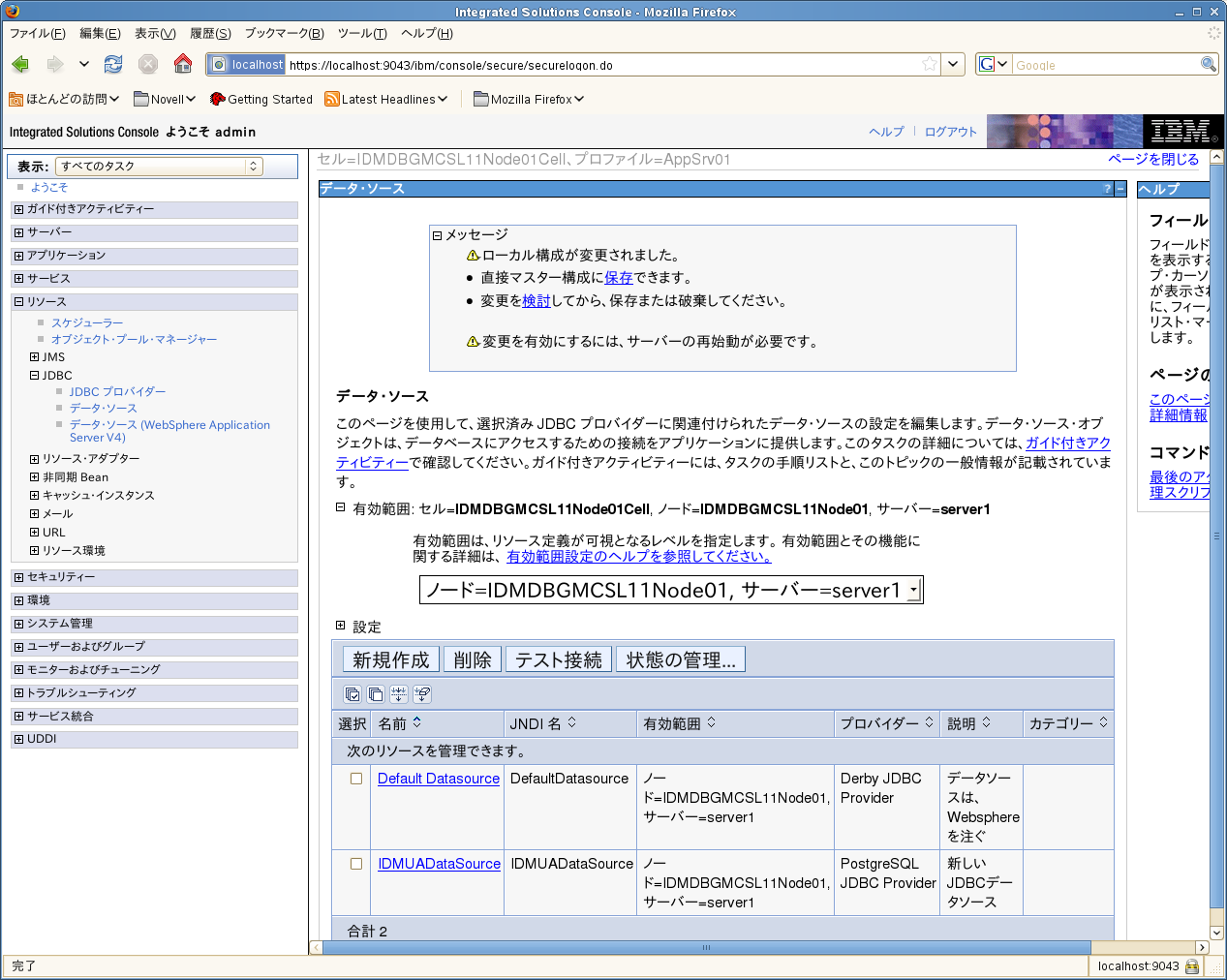Click the lock security icon in status bar
1227x980 pixels.
(1192, 966)
